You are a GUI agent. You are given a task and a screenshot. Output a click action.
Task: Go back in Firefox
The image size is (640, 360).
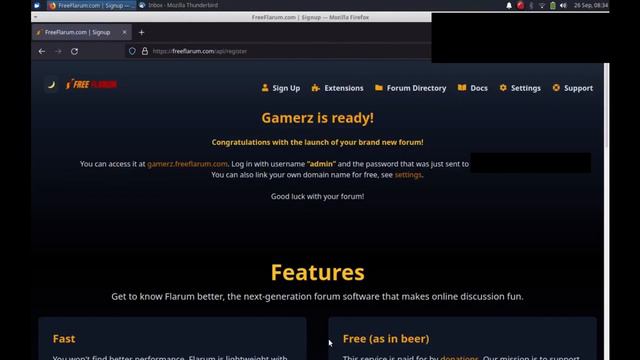pyautogui.click(x=42, y=51)
